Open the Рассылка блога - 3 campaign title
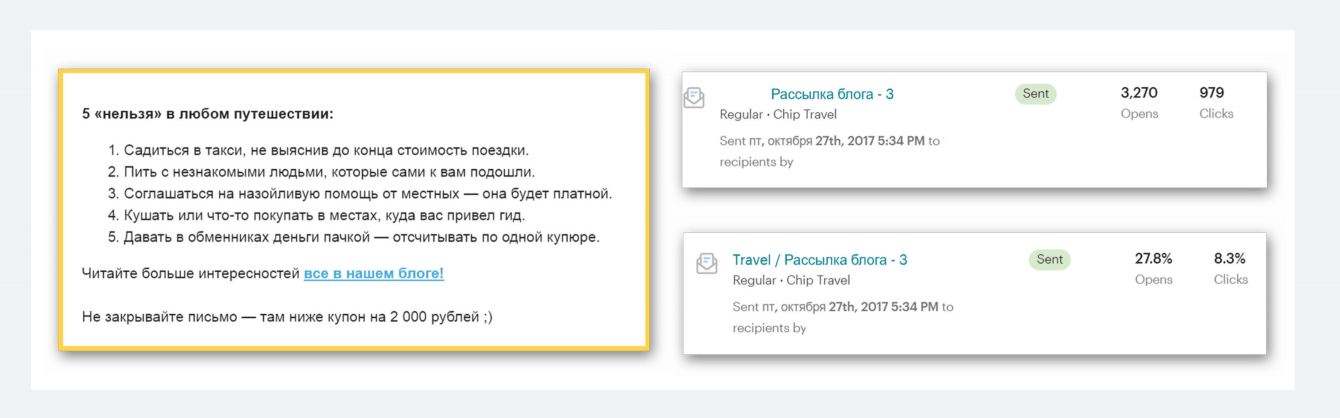1340x418 pixels. point(832,94)
